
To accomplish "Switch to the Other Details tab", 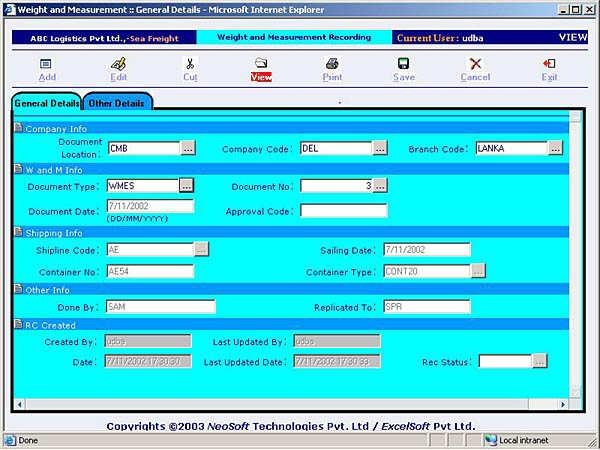I will (117, 103).
